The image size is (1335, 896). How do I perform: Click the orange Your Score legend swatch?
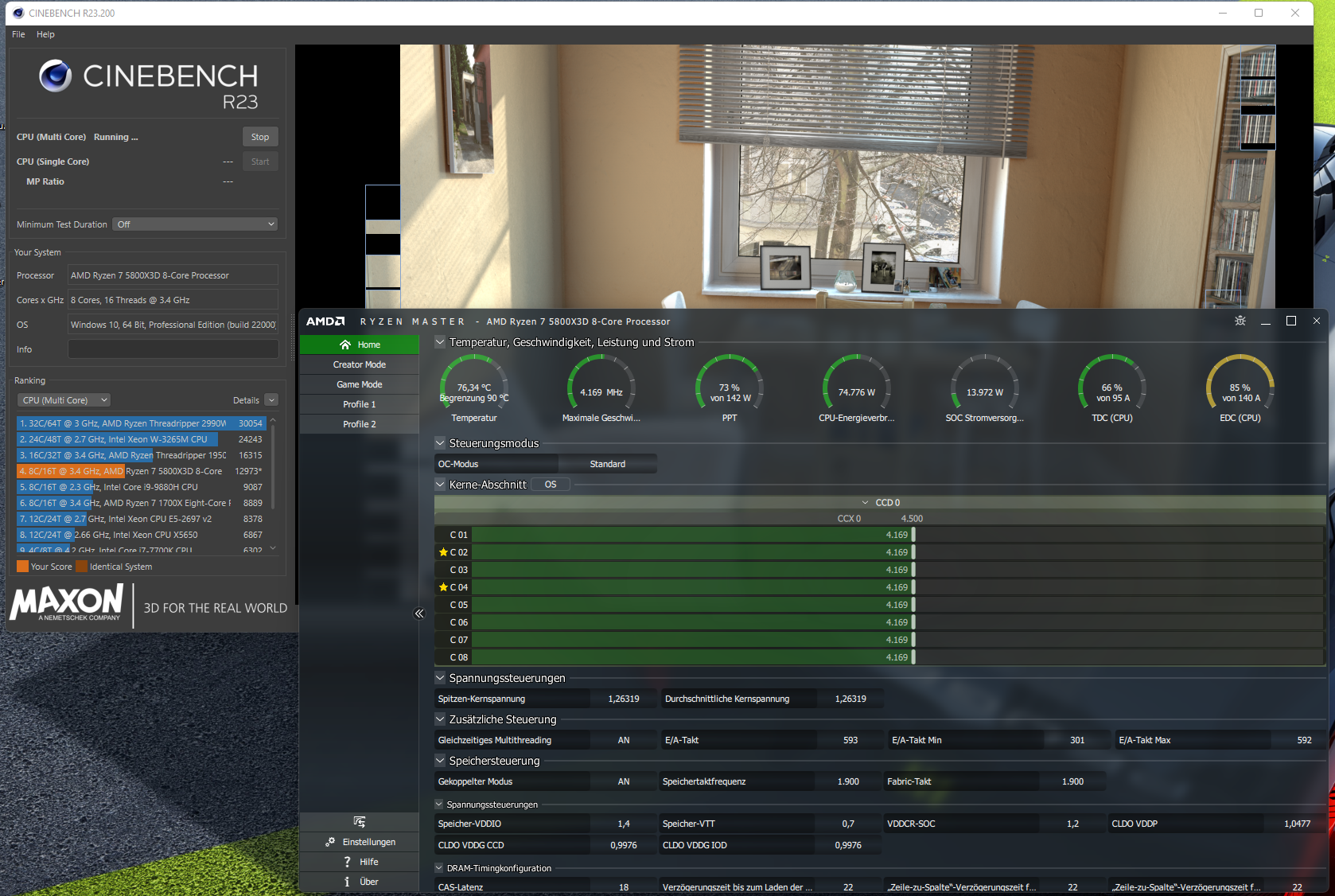pos(22,567)
